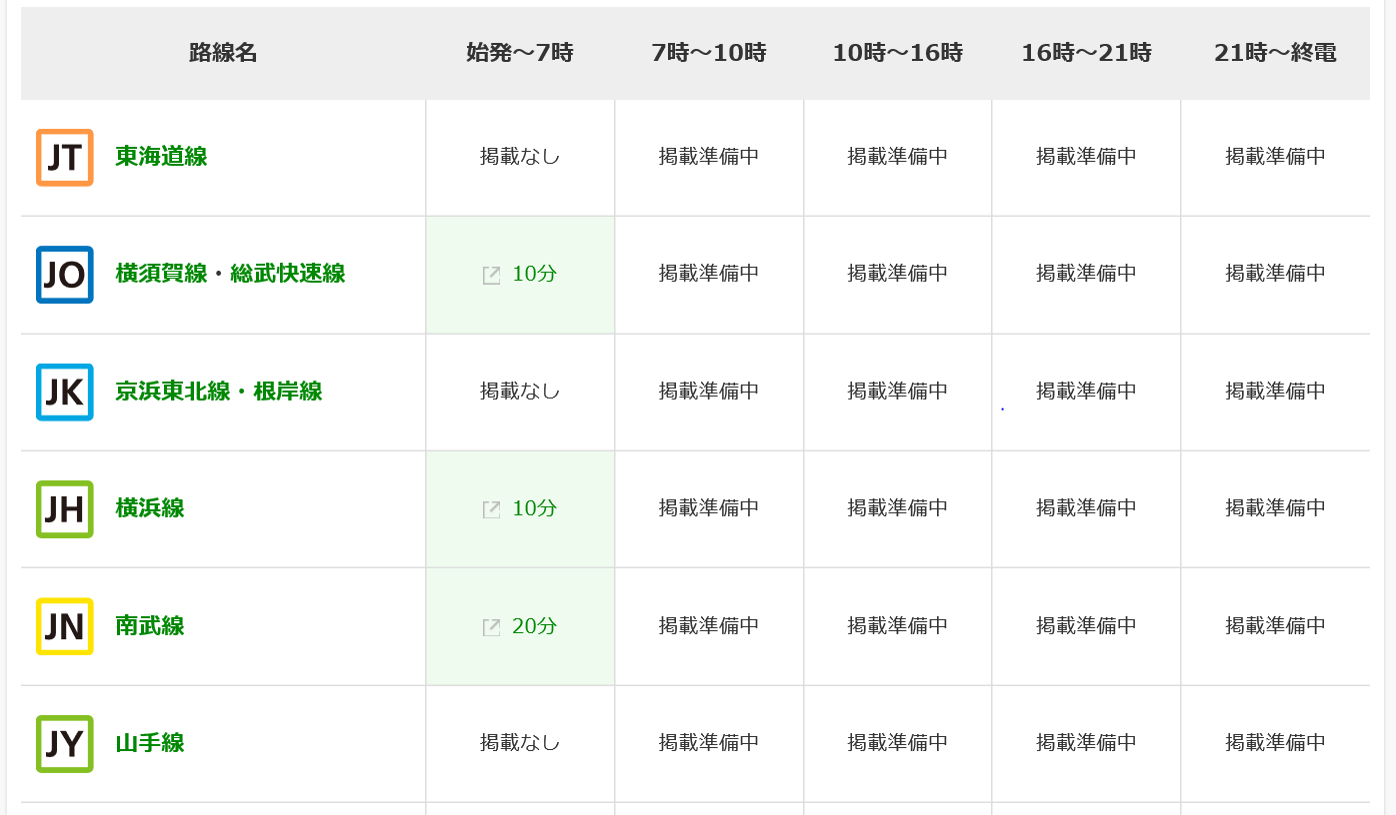Click 京浜東北線 21時～終電 掲載準備中 cell
Image resolution: width=1396 pixels, height=815 pixels.
point(1276,391)
